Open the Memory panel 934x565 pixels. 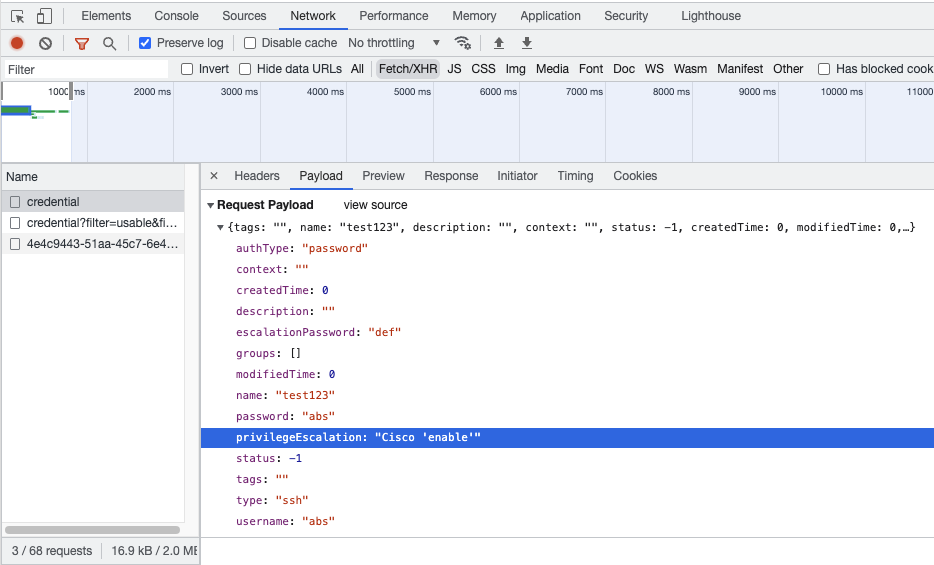474,15
